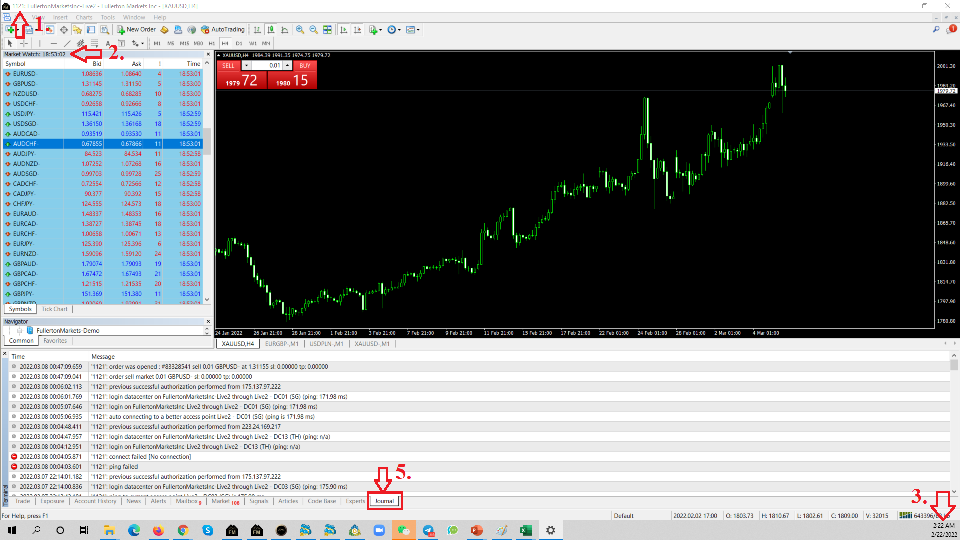
Task: Select the AUDCHF row in Market Watch
Action: (x=103, y=144)
